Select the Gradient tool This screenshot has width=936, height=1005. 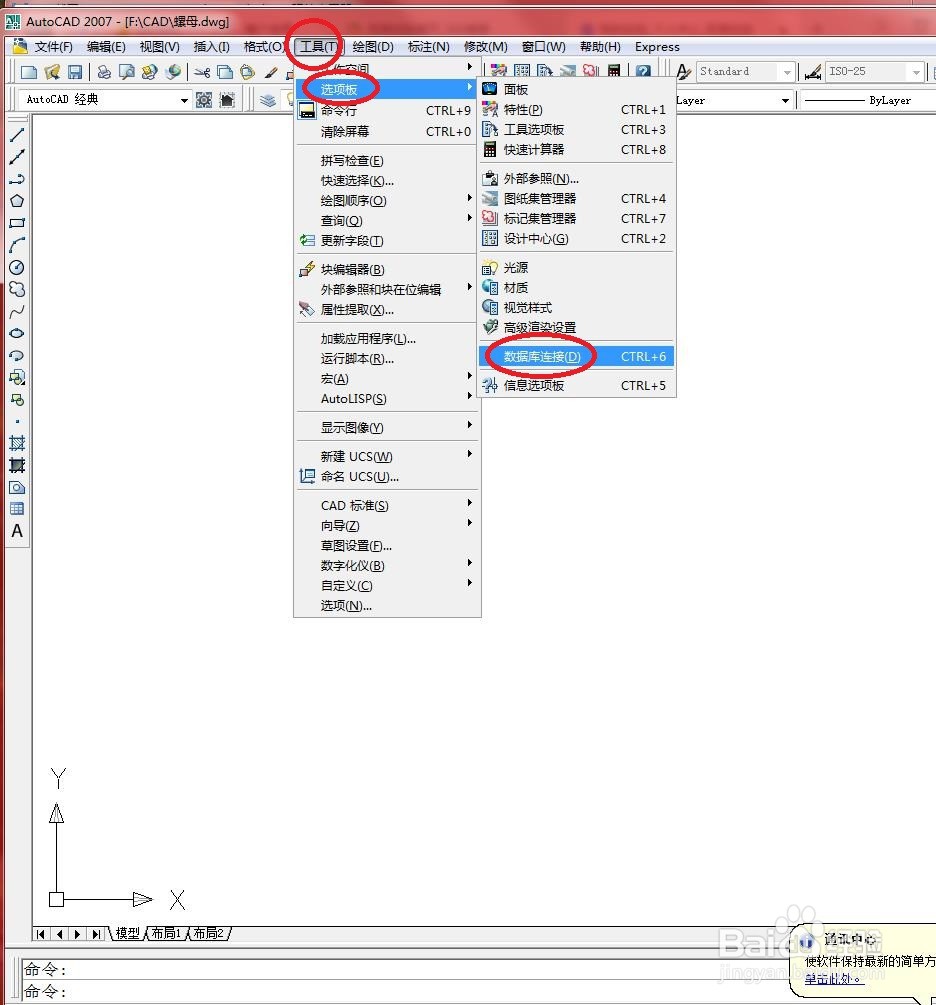tap(17, 465)
